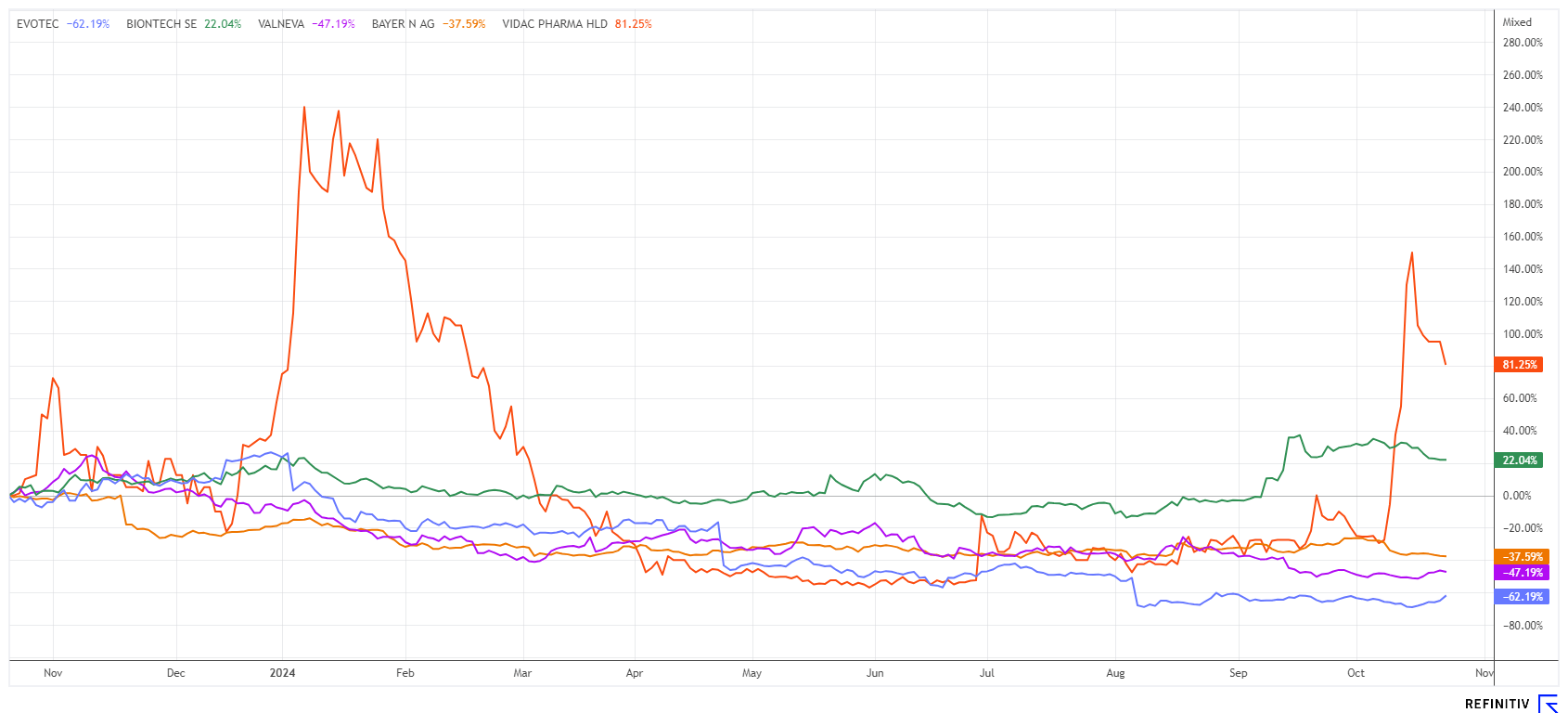Click the 2024 label on time axis
Screen dimensions: 1568x713
pyautogui.click(x=282, y=673)
